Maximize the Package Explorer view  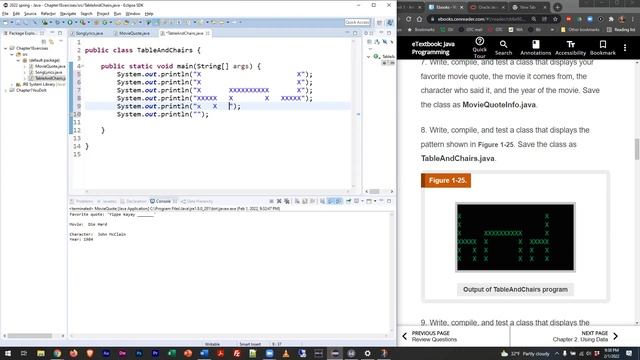point(60,33)
